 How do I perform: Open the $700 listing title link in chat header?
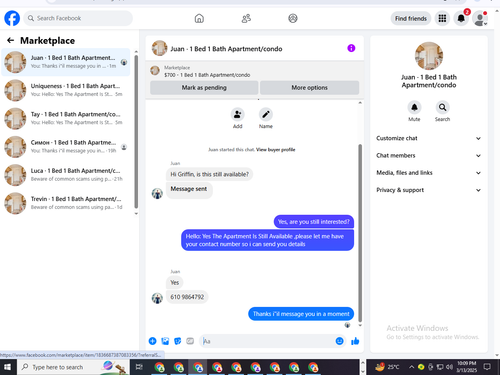pos(207,75)
